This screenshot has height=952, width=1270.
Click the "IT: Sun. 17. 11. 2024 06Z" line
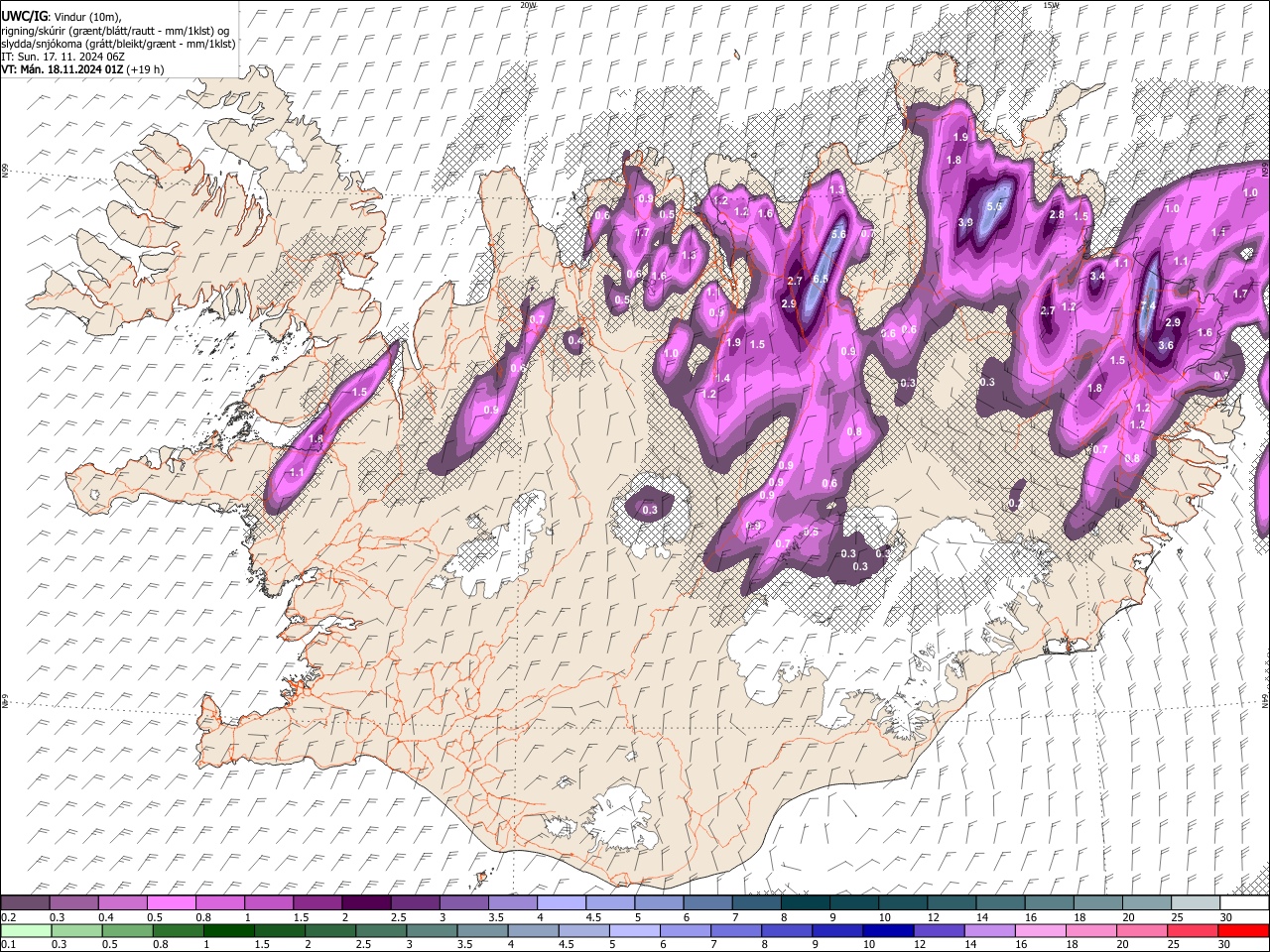[x=63, y=57]
